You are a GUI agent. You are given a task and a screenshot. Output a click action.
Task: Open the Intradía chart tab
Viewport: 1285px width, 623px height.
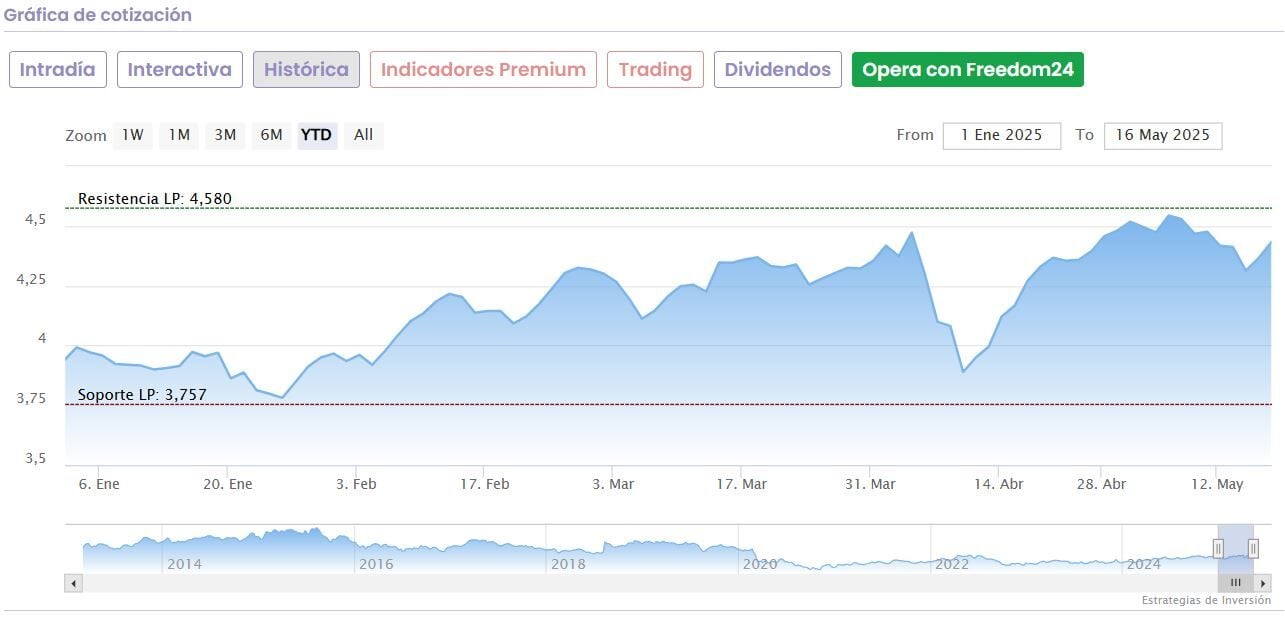[x=58, y=70]
